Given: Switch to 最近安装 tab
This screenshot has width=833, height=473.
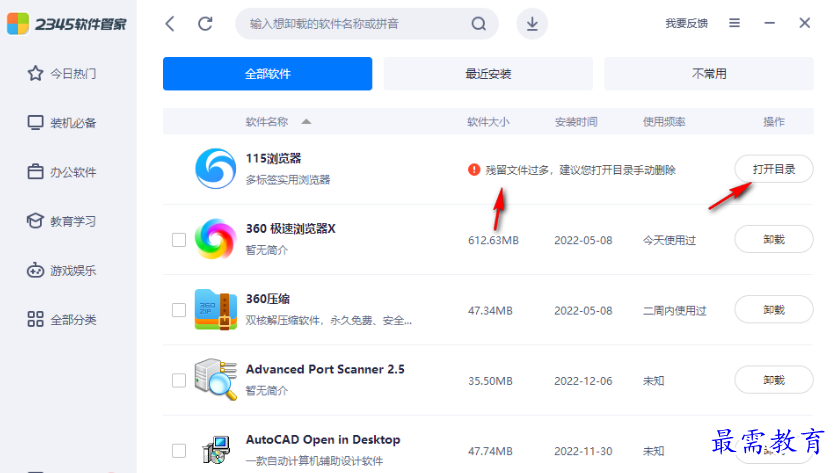Looking at the screenshot, I should (x=488, y=73).
